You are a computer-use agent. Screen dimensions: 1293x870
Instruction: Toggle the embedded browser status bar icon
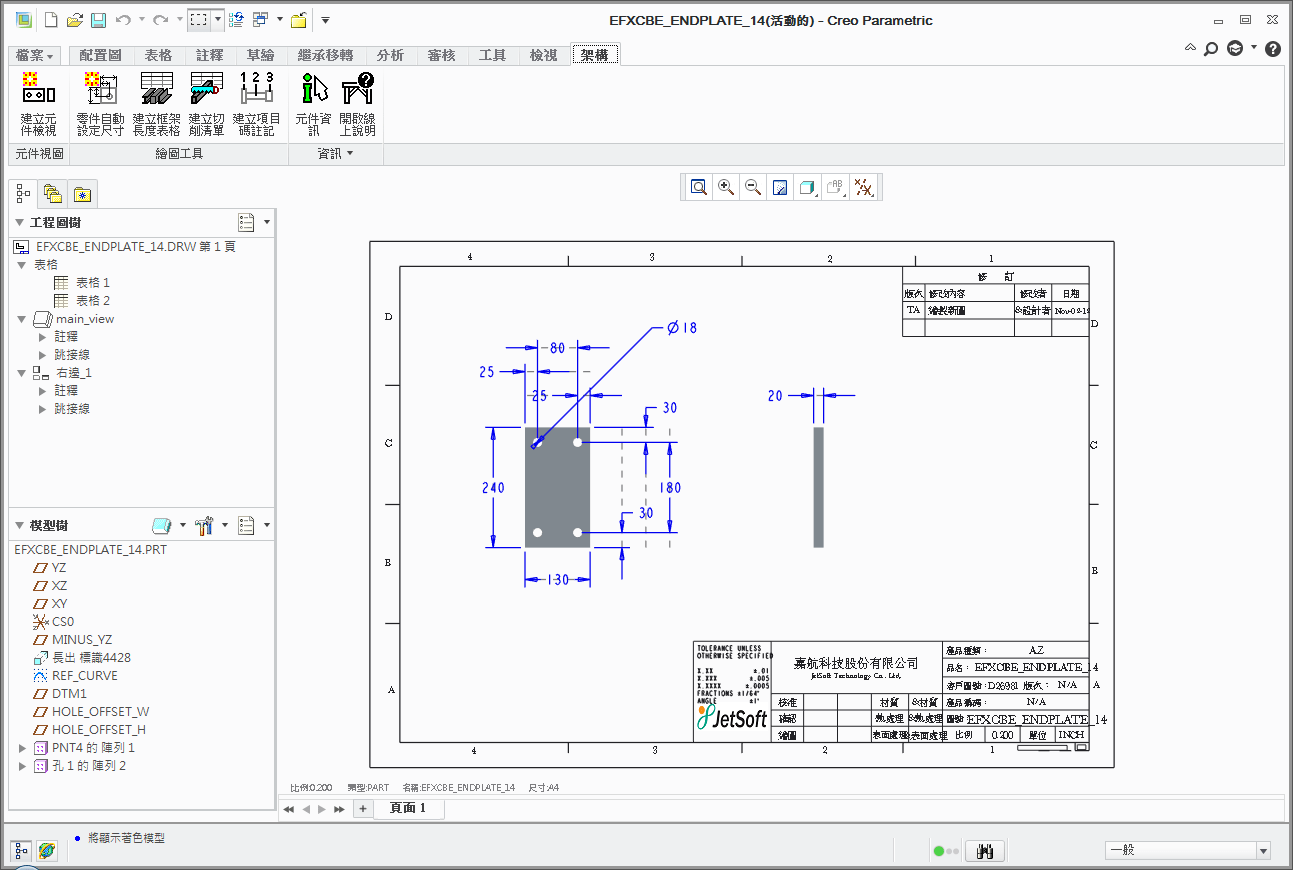[x=47, y=851]
